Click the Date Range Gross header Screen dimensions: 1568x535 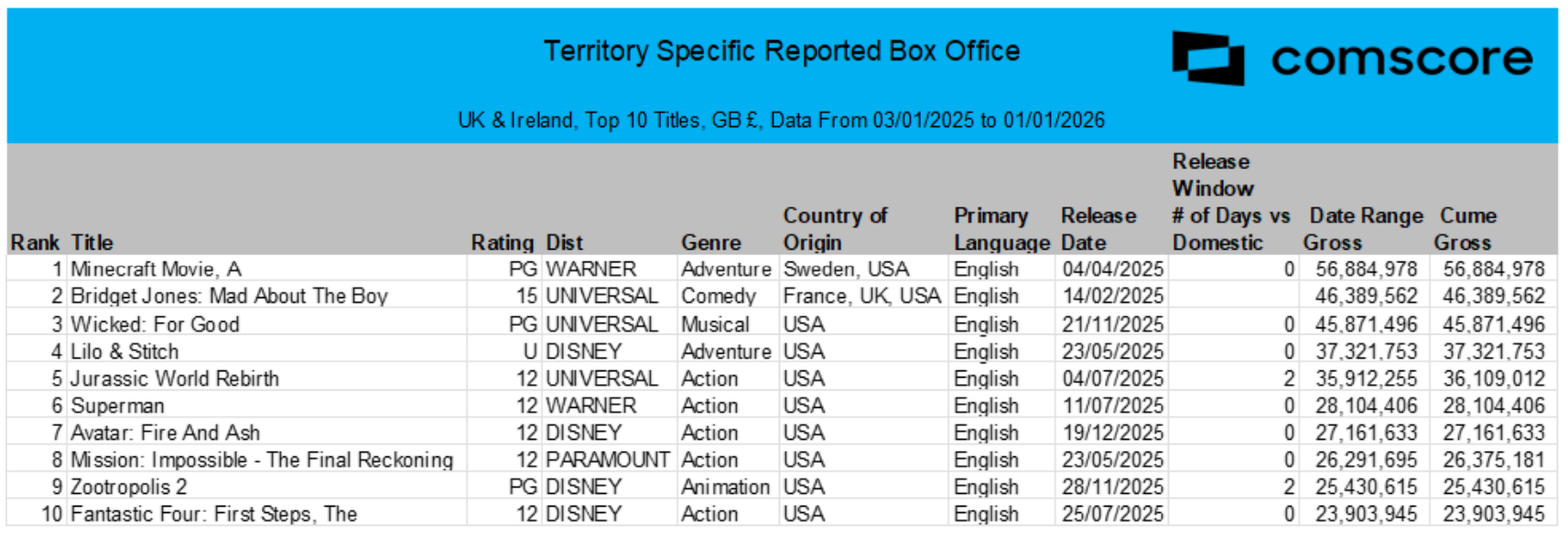click(1364, 229)
